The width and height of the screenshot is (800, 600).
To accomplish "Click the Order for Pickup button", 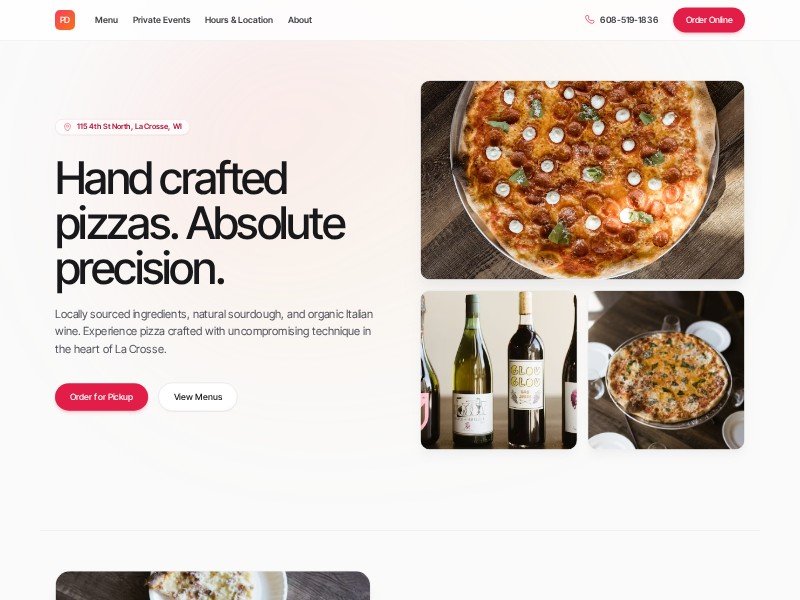I will [102, 397].
